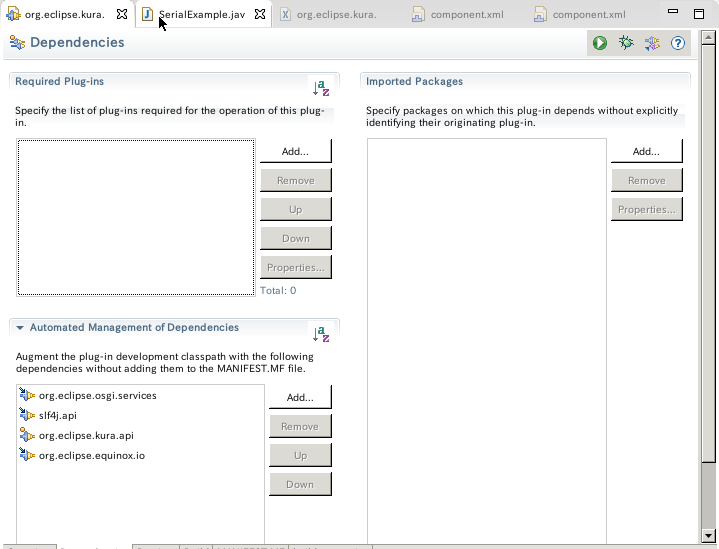Select org.eclipse.osgi.services in the dependency list
The width and height of the screenshot is (719, 549).
(98, 395)
